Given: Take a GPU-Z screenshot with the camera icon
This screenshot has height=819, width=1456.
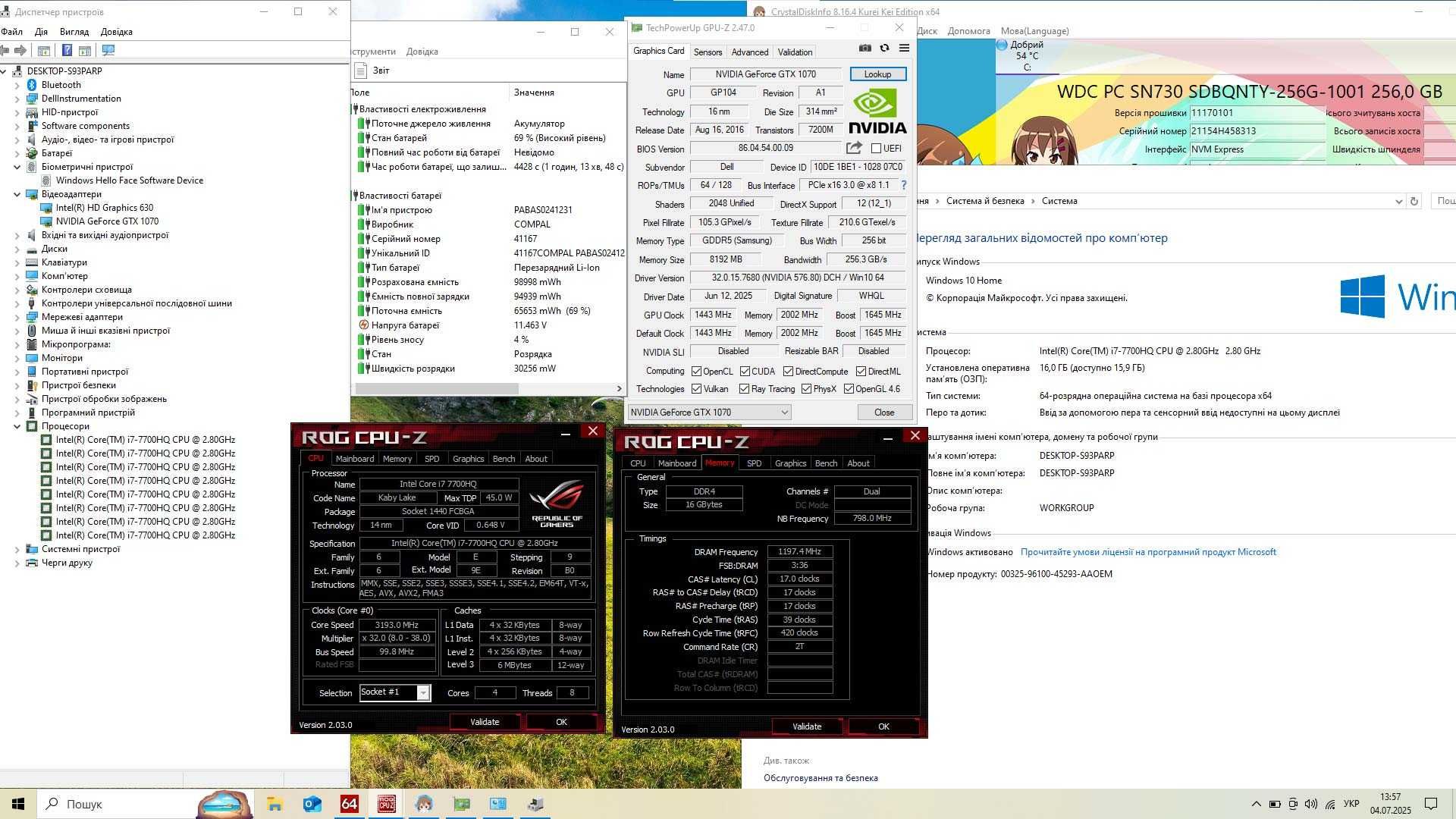Looking at the screenshot, I should 864,48.
